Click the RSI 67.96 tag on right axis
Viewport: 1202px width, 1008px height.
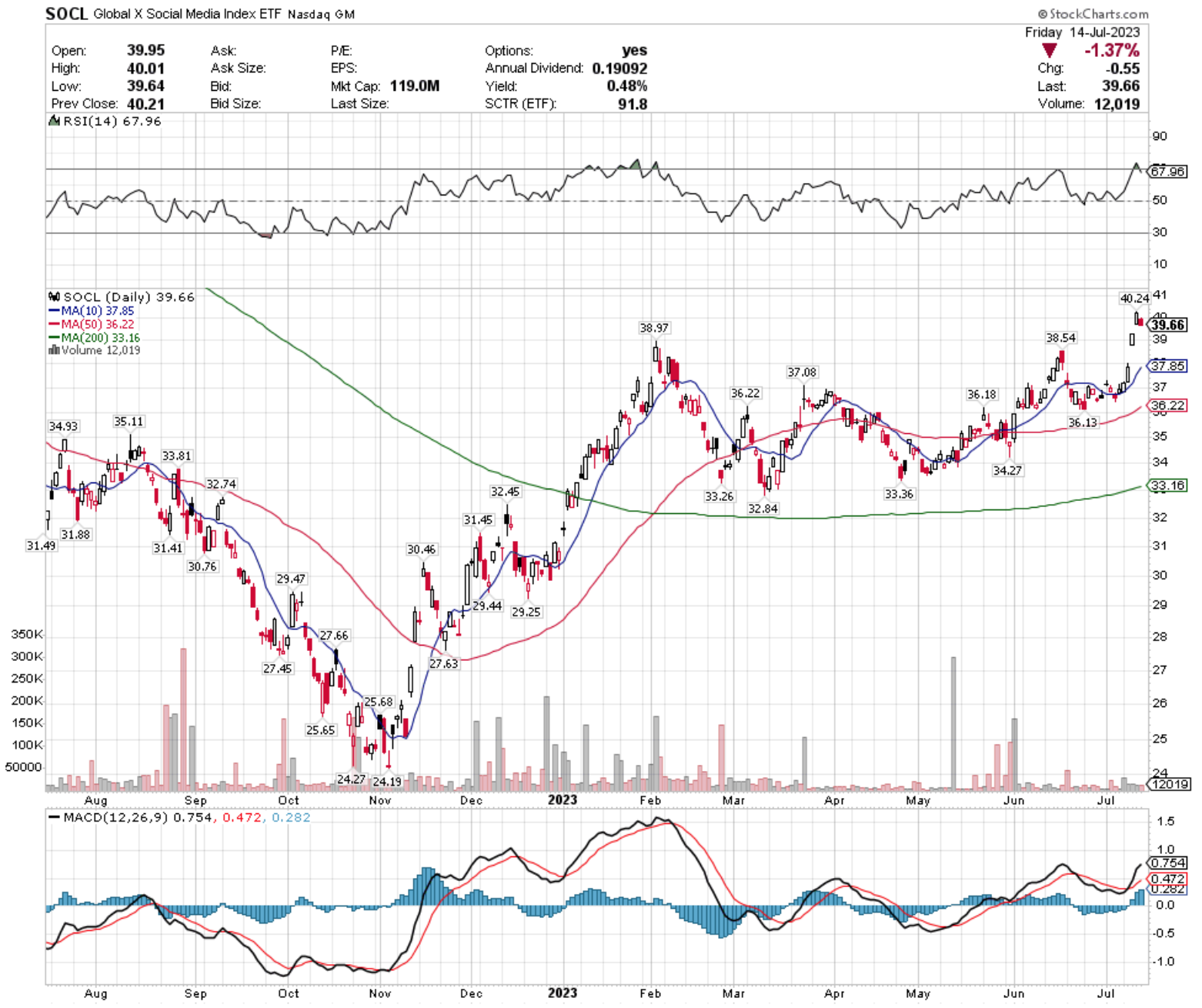pyautogui.click(x=1167, y=171)
